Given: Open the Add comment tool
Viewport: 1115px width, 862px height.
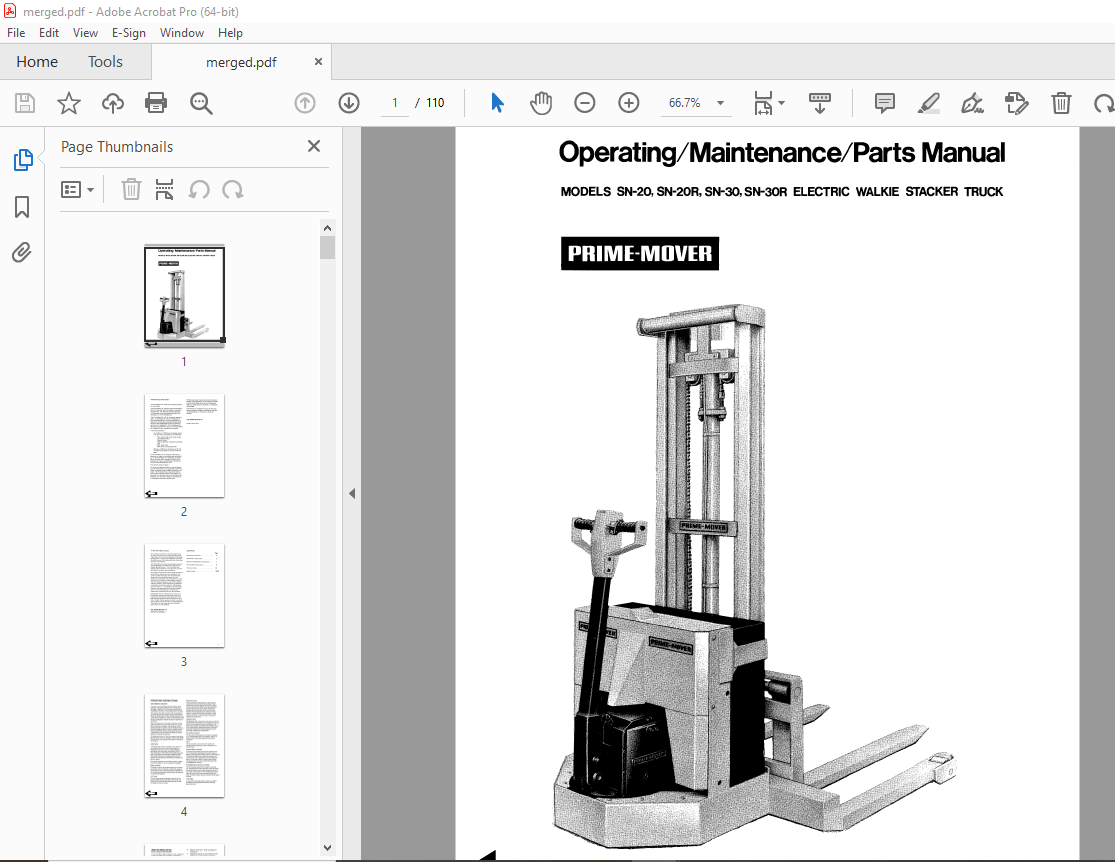Looking at the screenshot, I should tap(884, 103).
